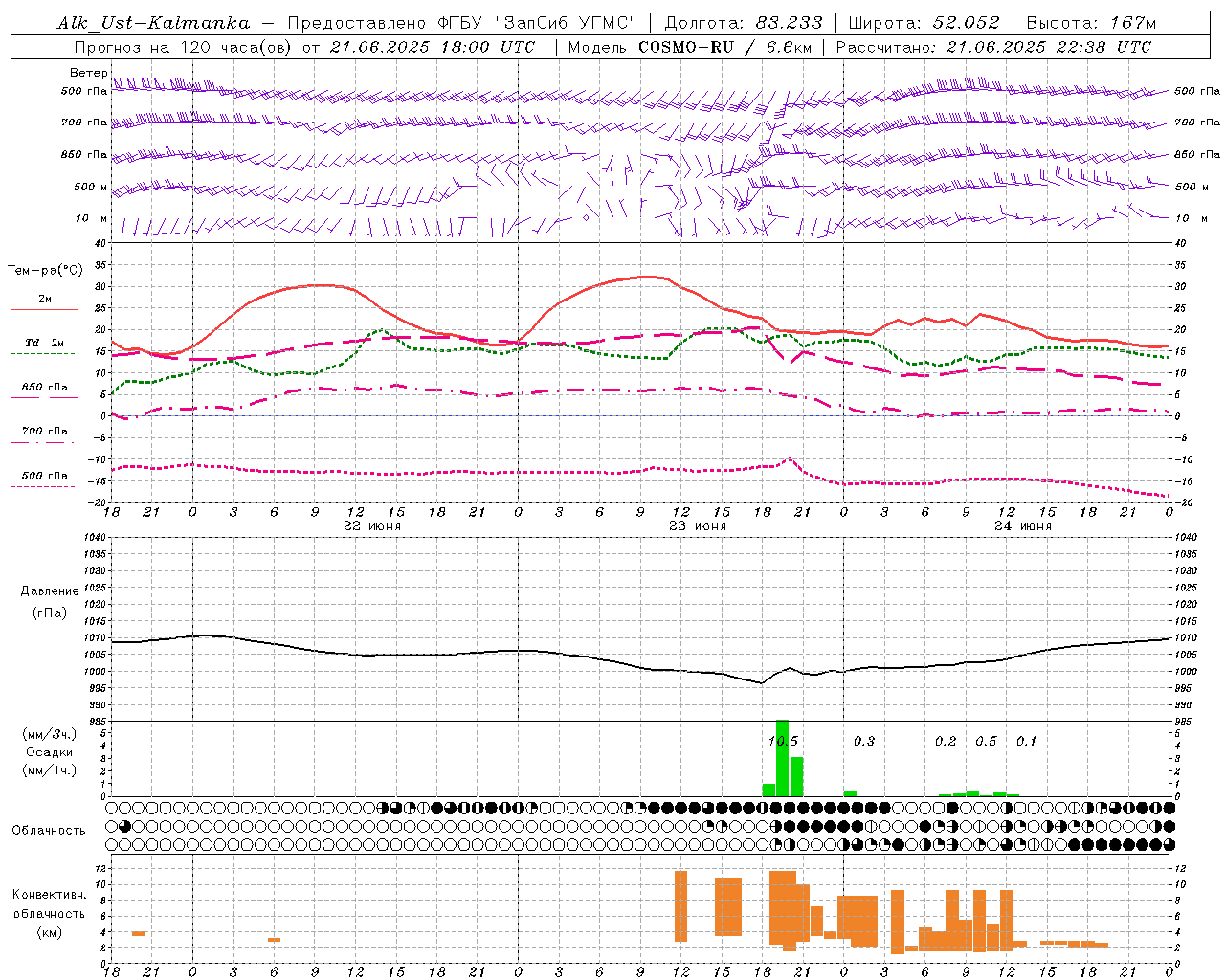1225x980 pixels.
Task: Click the Ветер panel label
Action: tap(88, 73)
